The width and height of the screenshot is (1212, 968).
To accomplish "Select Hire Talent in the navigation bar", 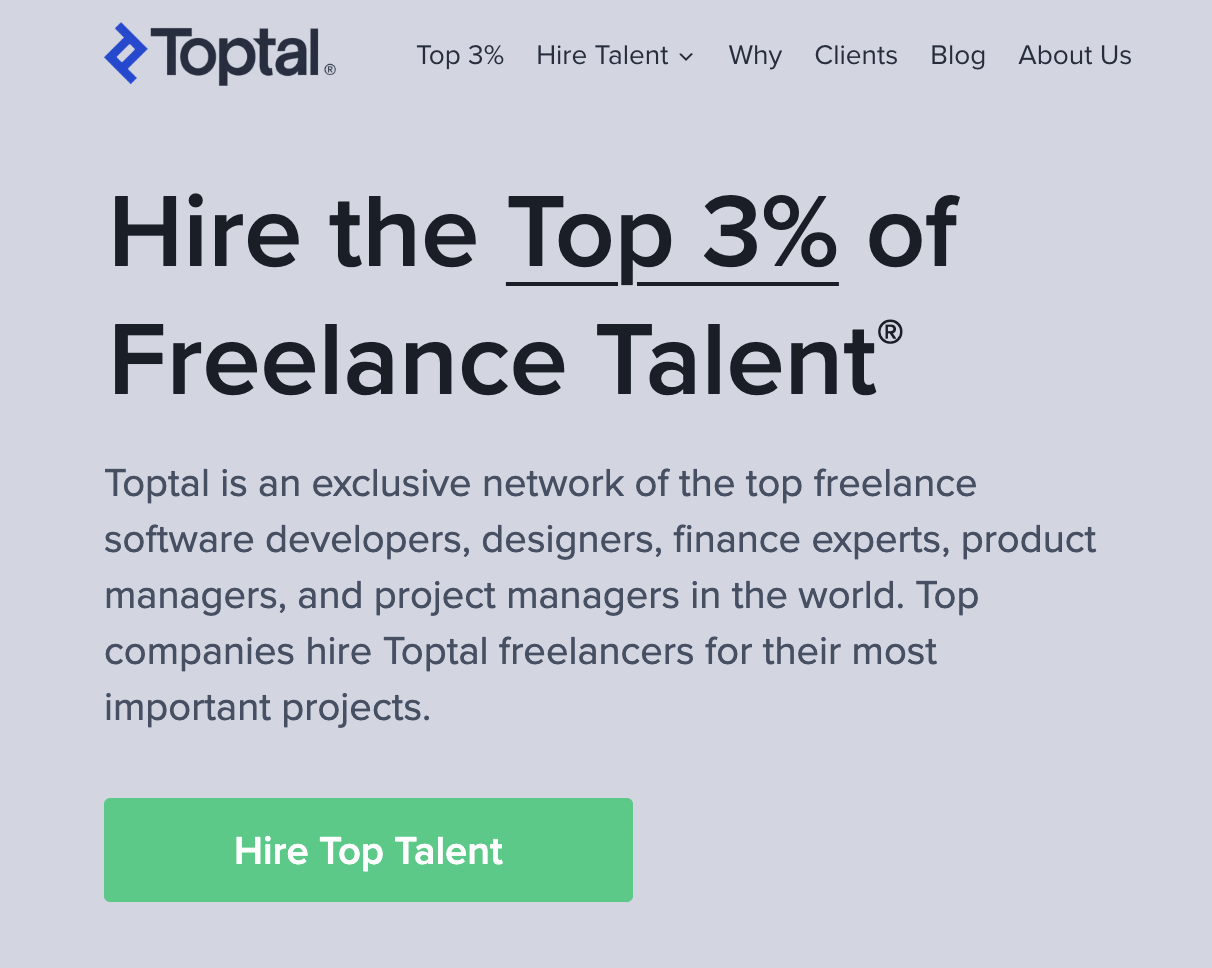I will [602, 55].
